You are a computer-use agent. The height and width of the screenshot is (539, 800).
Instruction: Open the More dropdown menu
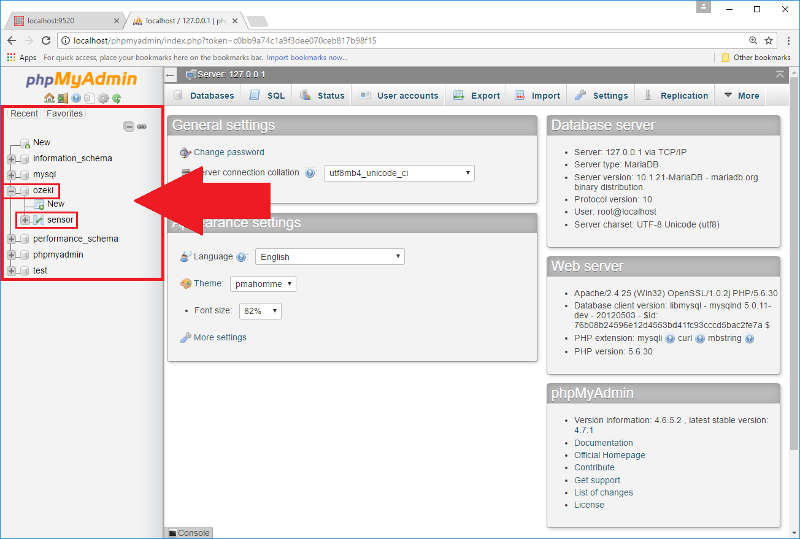[x=741, y=95]
